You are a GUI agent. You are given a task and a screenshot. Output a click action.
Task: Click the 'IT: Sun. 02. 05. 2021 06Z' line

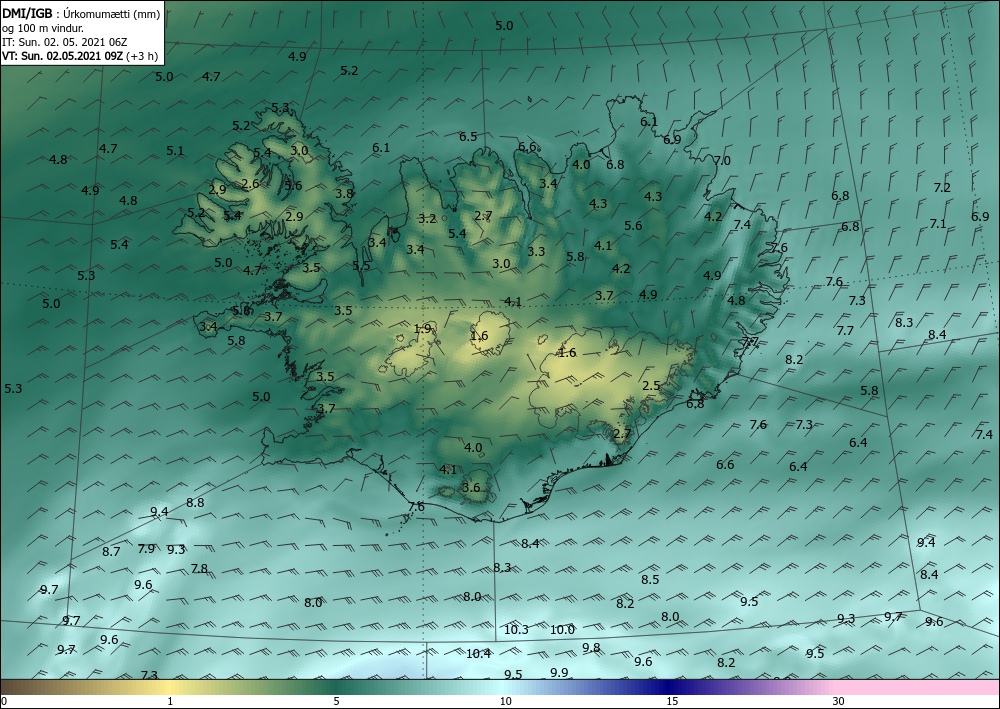(64, 42)
